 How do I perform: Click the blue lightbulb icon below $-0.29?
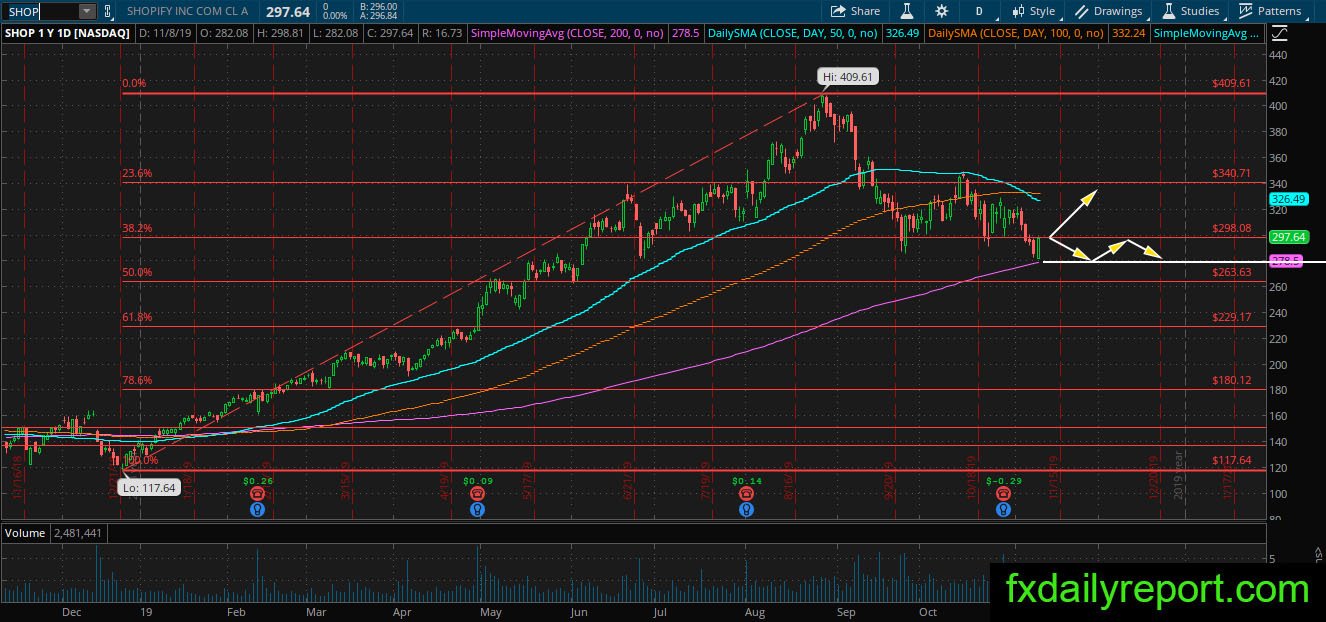pyautogui.click(x=1003, y=509)
